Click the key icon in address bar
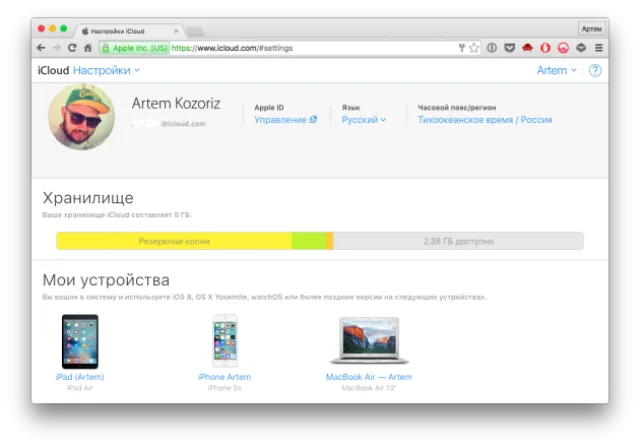The height and width of the screenshot is (448, 640). click(462, 48)
